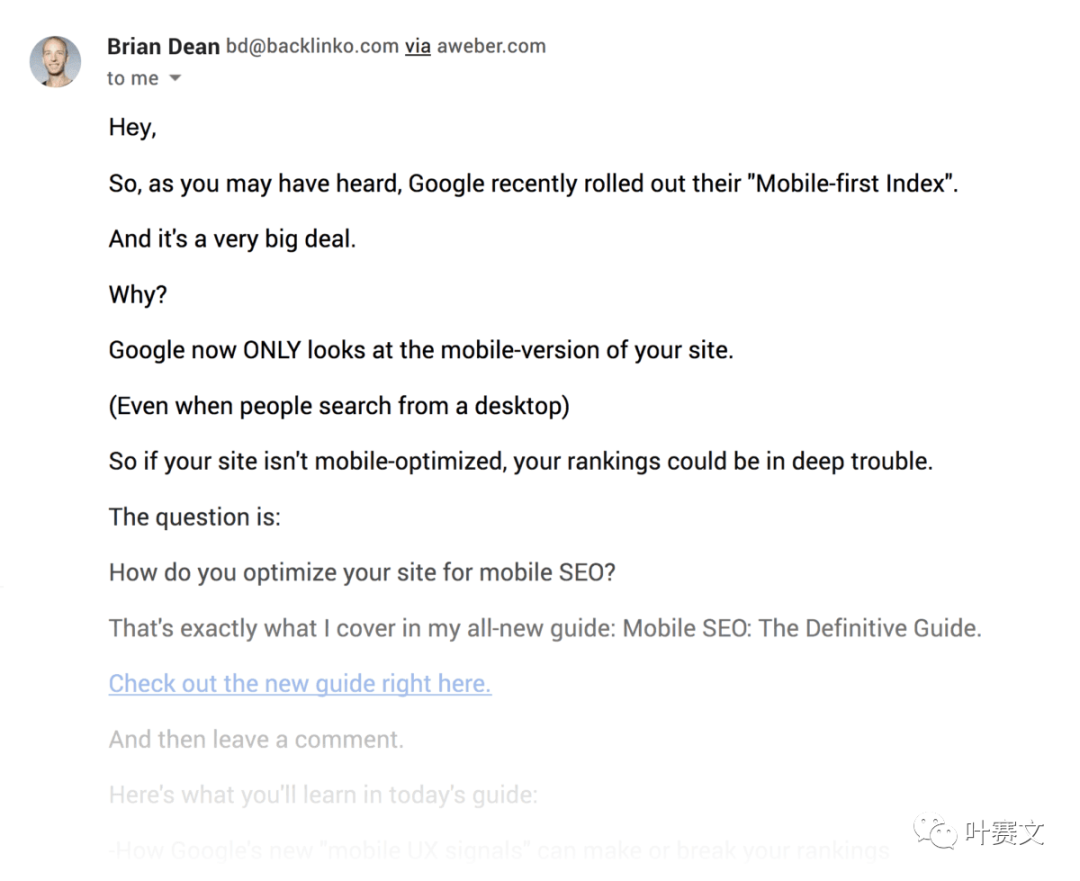Open the underlined 'via' link

point(417,46)
